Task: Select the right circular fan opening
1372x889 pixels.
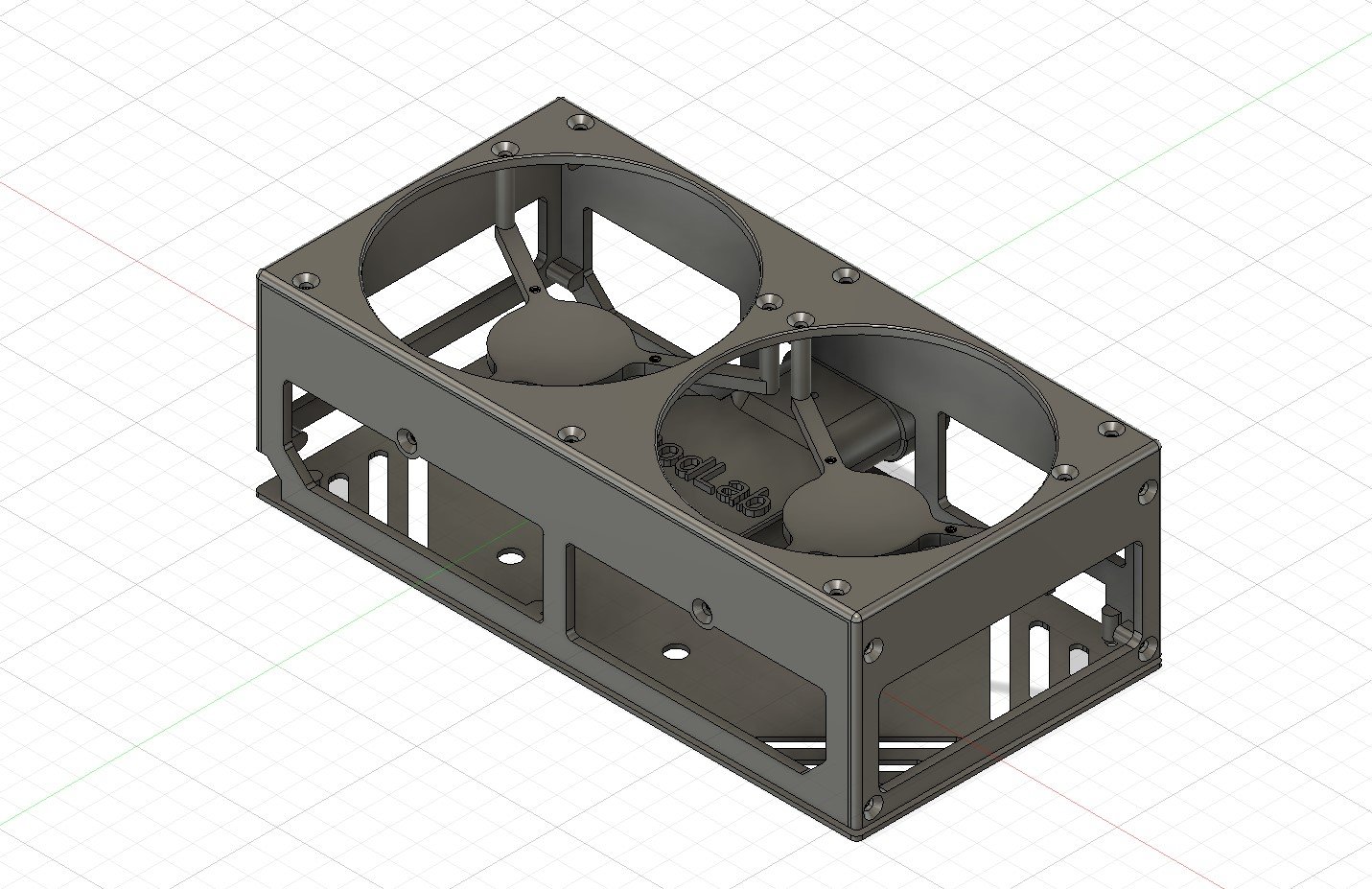Action: coord(859,441)
